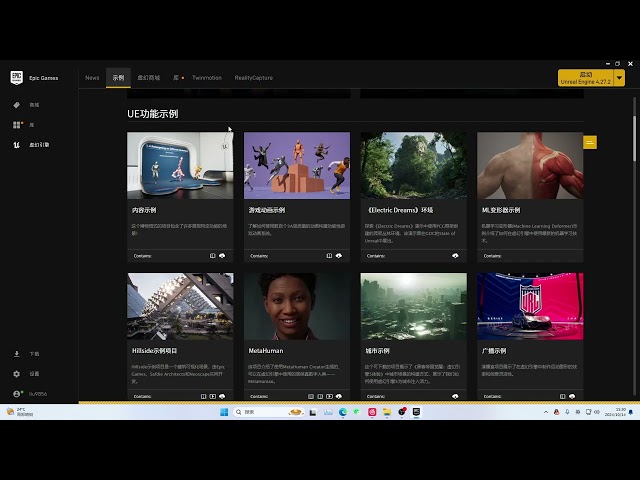Click the yellow floating menu button
This screenshot has height=480, width=640.
click(590, 142)
